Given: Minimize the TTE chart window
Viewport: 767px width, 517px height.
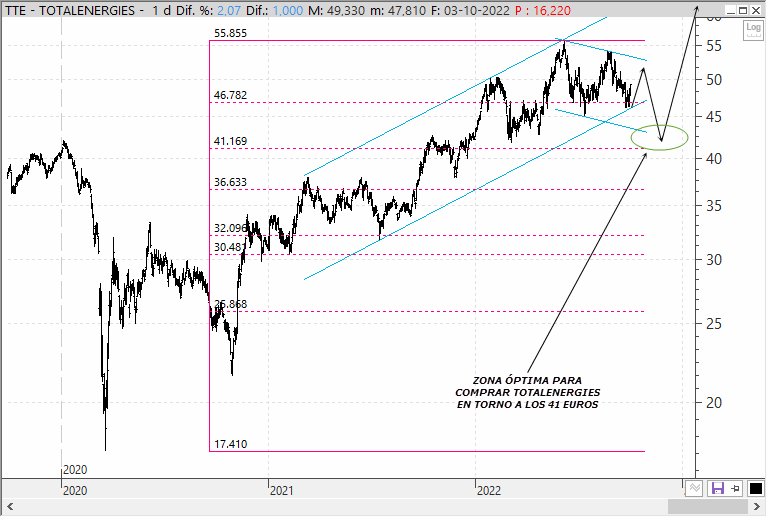Looking at the screenshot, I should (x=731, y=10).
